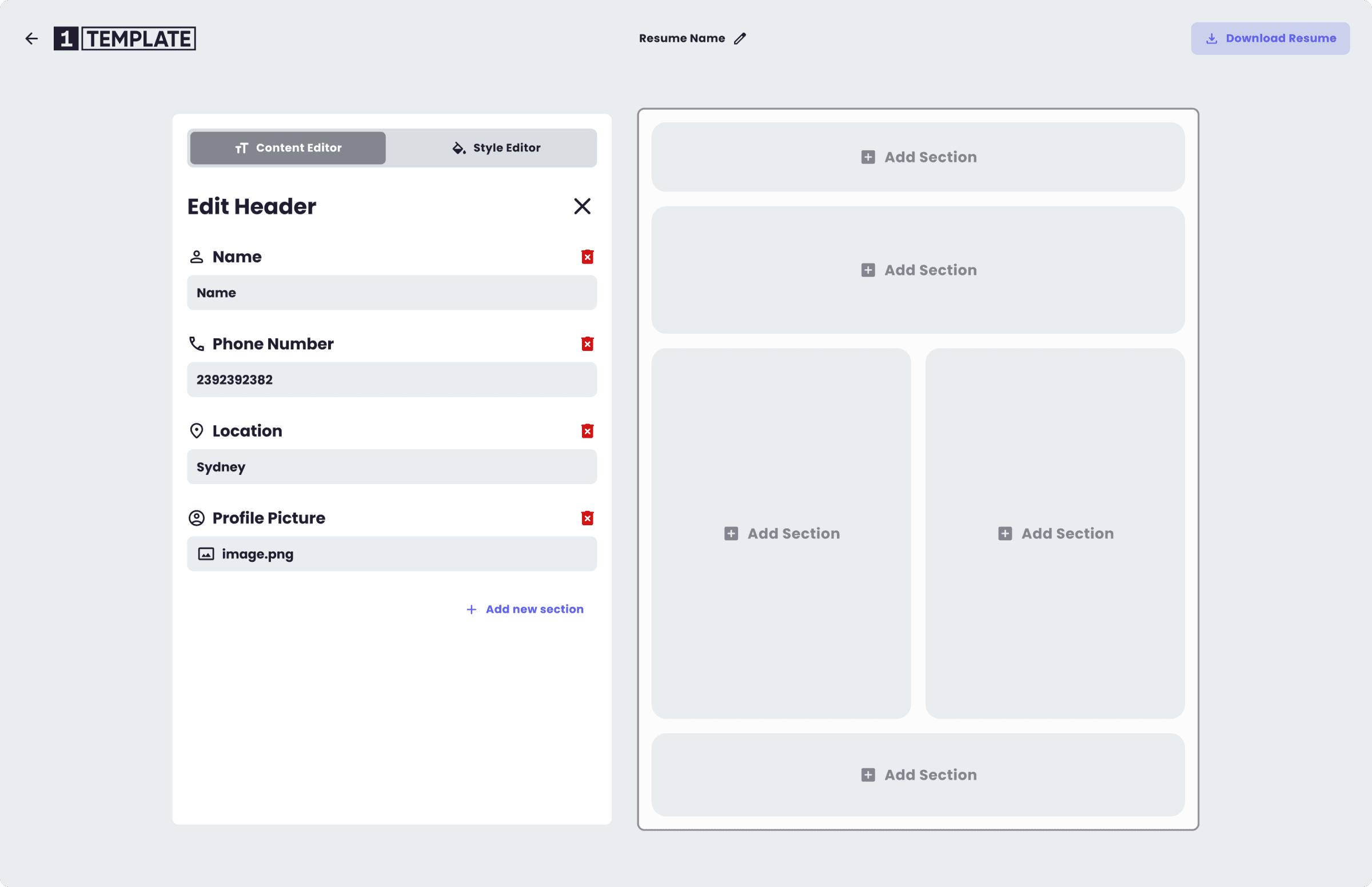This screenshot has width=1372, height=887.
Task: Click the Download Resume button
Action: coord(1270,39)
